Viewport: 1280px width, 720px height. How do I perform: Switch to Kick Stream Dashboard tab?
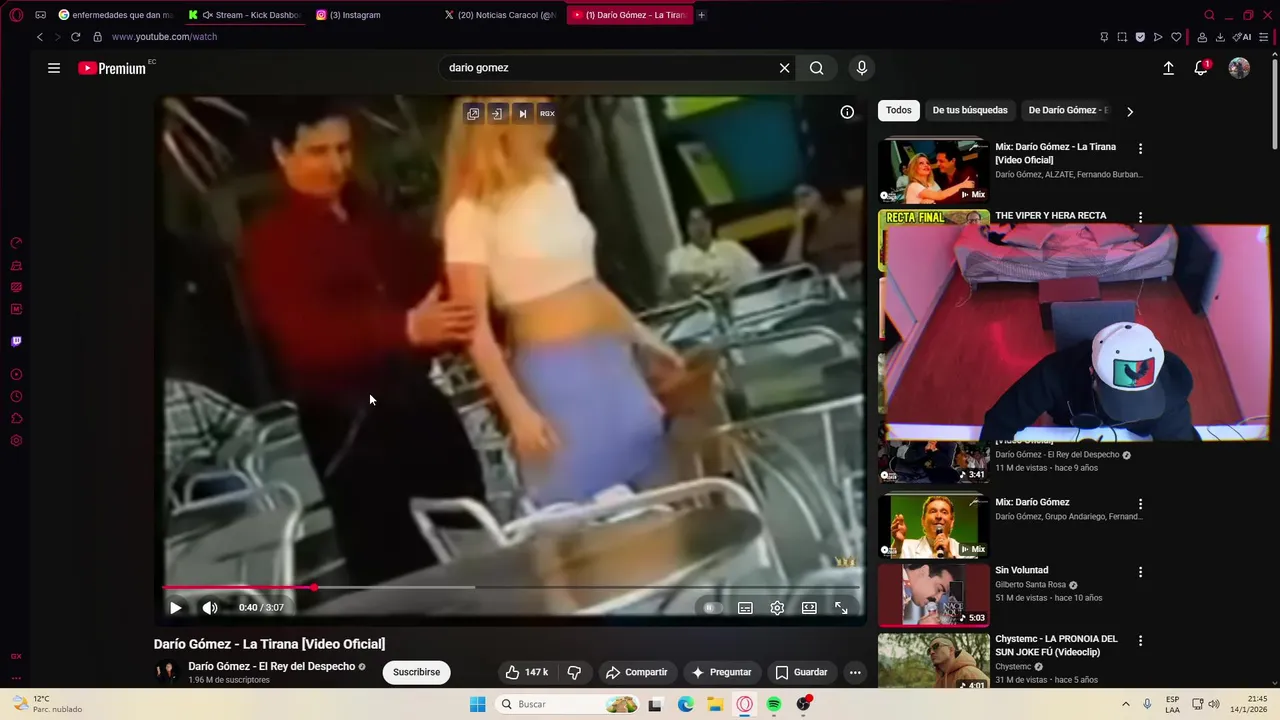click(x=248, y=15)
